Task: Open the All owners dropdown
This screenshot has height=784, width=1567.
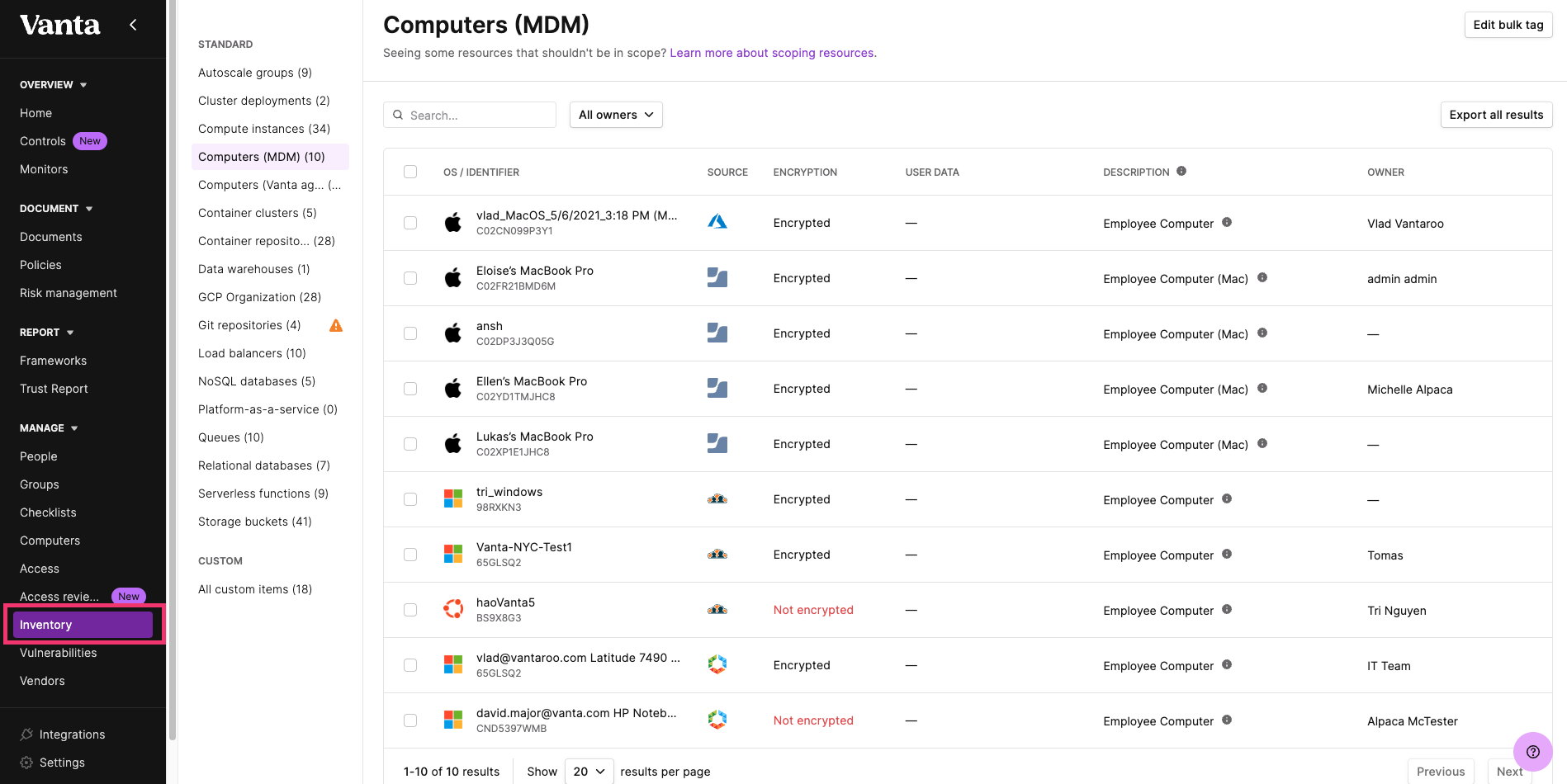Action: [616, 115]
